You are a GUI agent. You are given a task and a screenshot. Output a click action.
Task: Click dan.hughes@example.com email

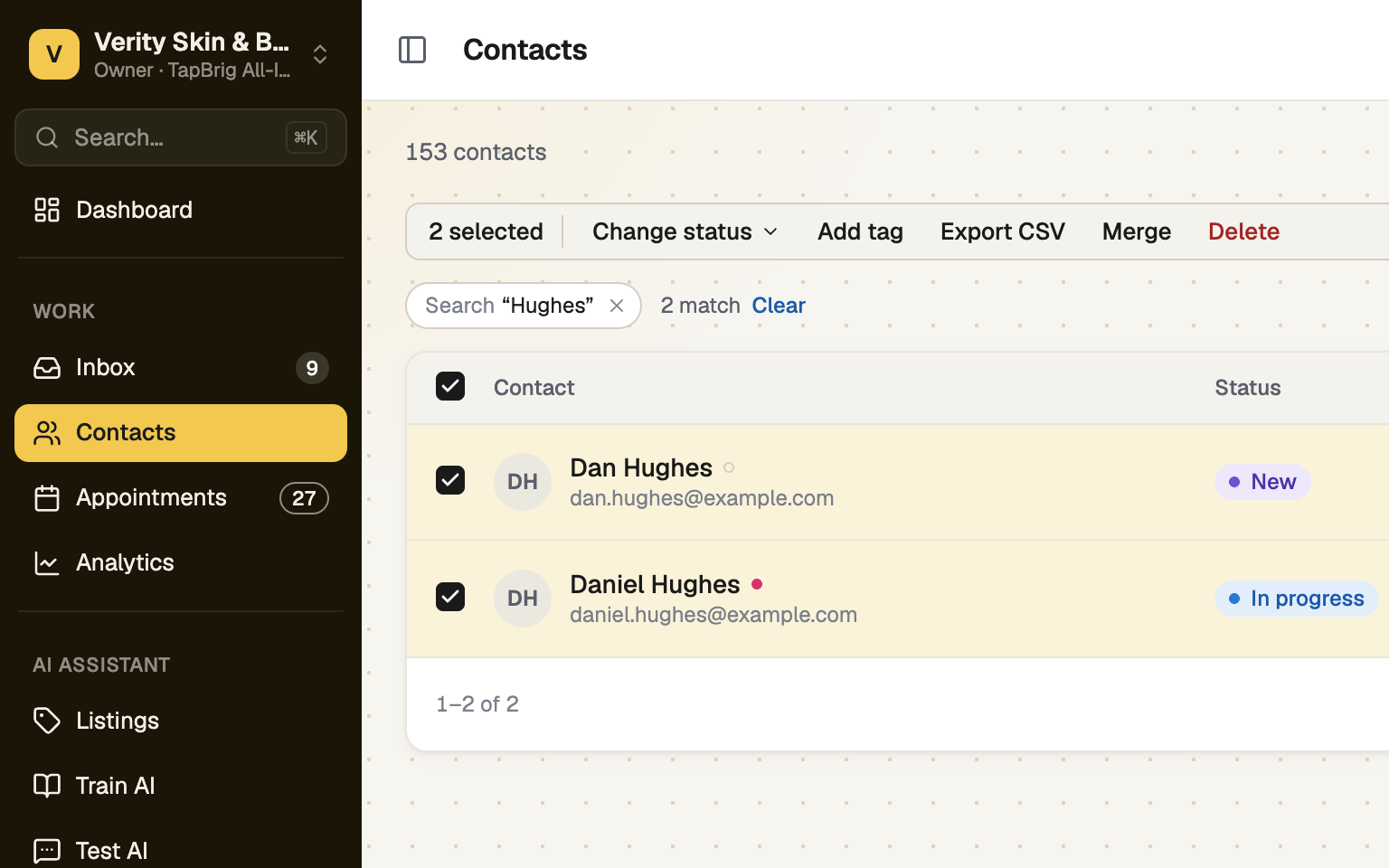[702, 498]
